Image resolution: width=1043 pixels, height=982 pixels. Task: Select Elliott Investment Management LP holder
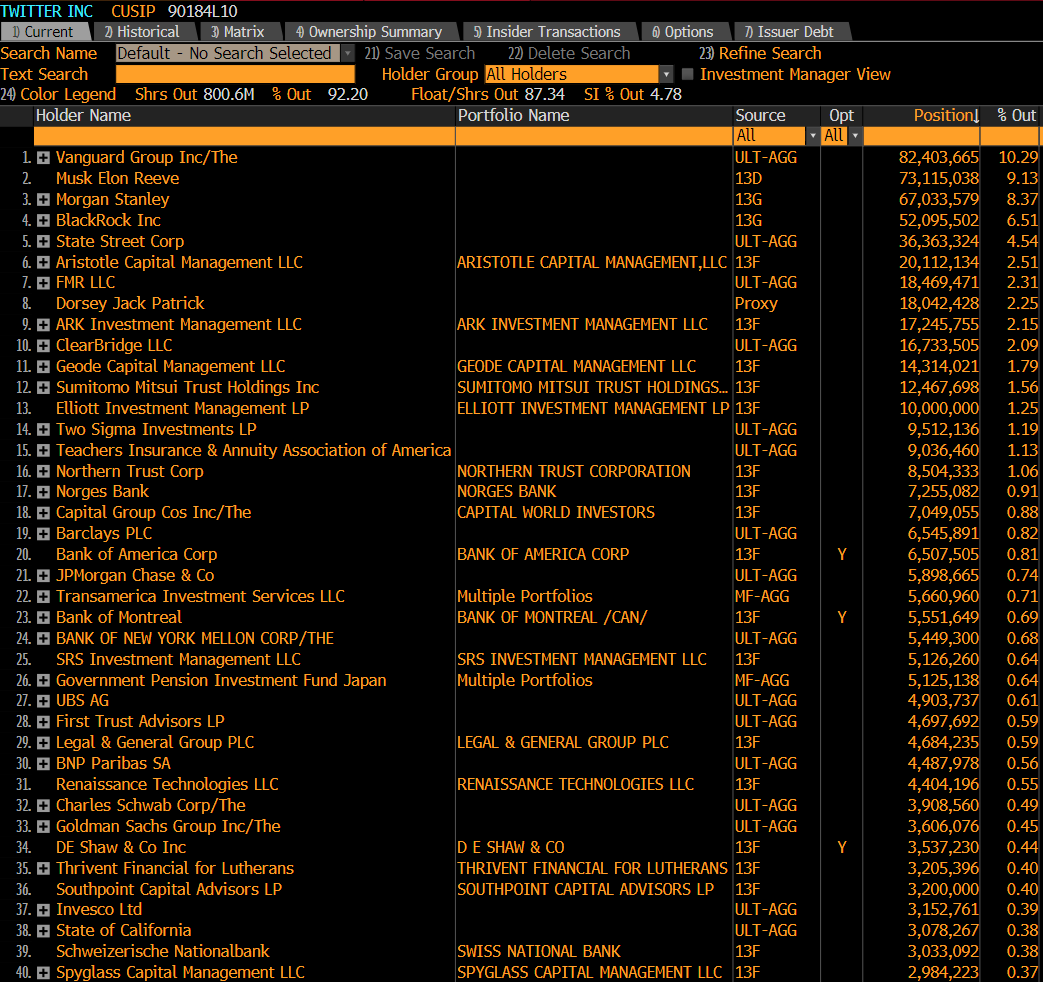pyautogui.click(x=182, y=409)
